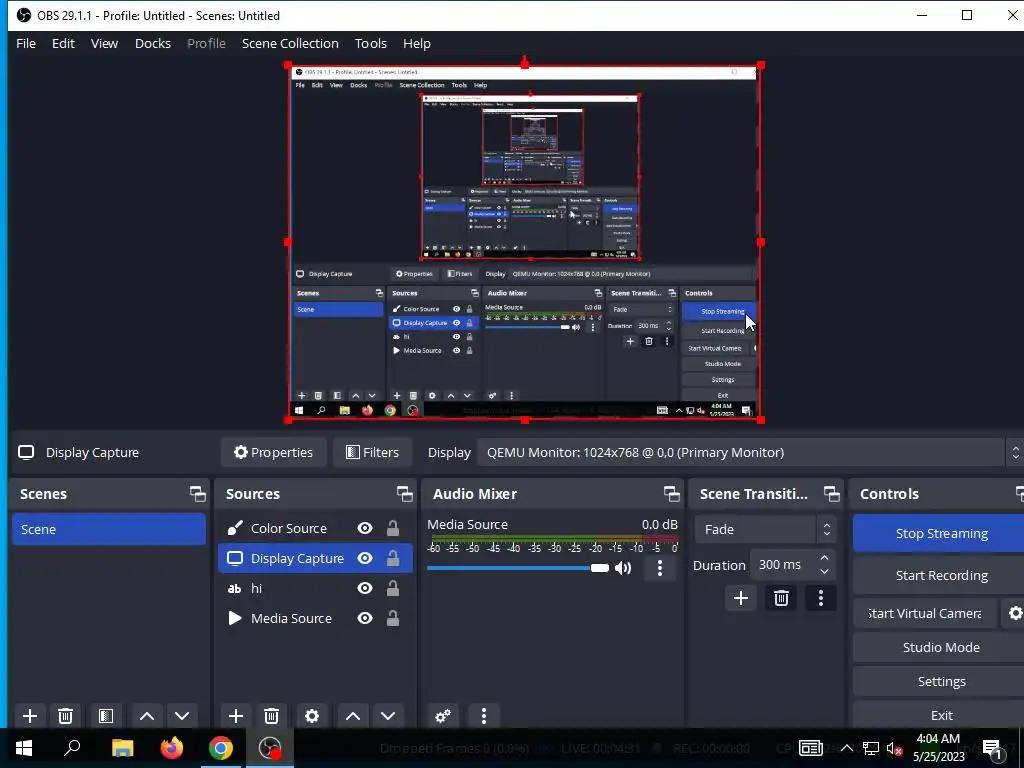The image size is (1024, 768).
Task: Remove scene transition trash icon
Action: [781, 598]
